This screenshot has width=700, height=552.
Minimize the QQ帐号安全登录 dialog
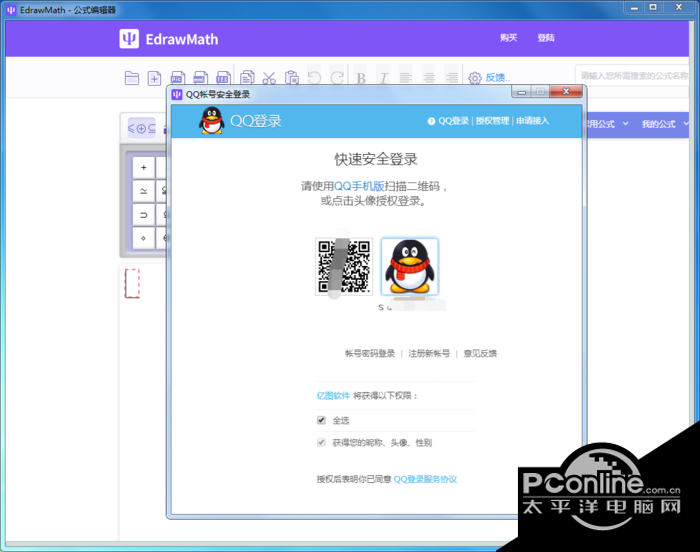point(521,92)
